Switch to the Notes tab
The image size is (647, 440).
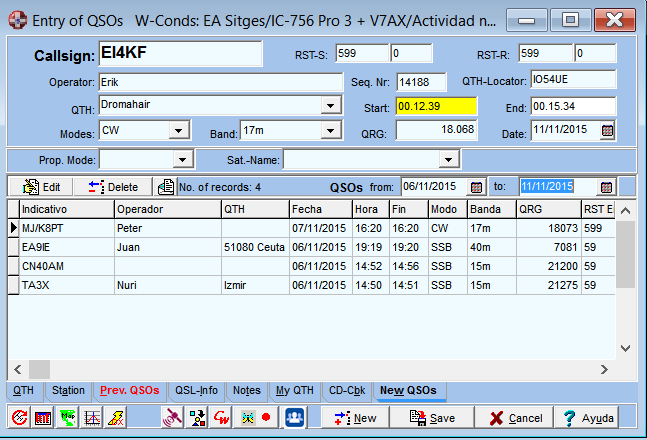click(247, 390)
